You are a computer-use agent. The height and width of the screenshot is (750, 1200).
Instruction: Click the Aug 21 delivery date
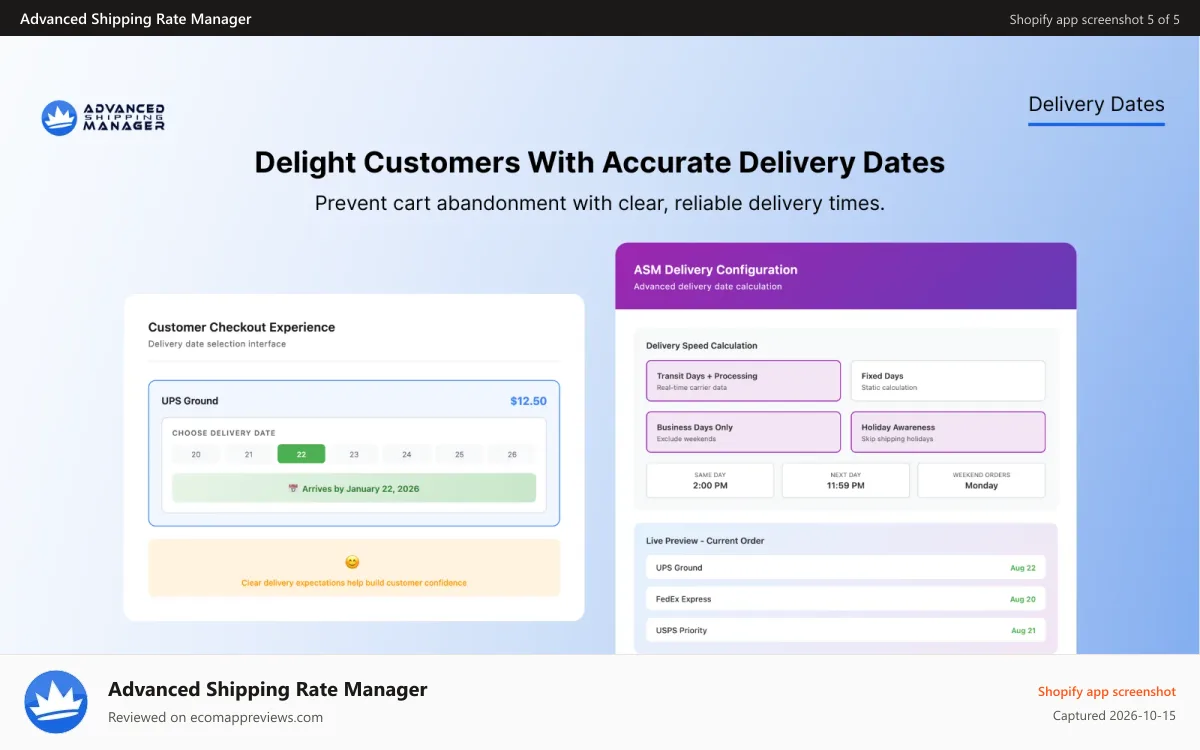click(1023, 630)
